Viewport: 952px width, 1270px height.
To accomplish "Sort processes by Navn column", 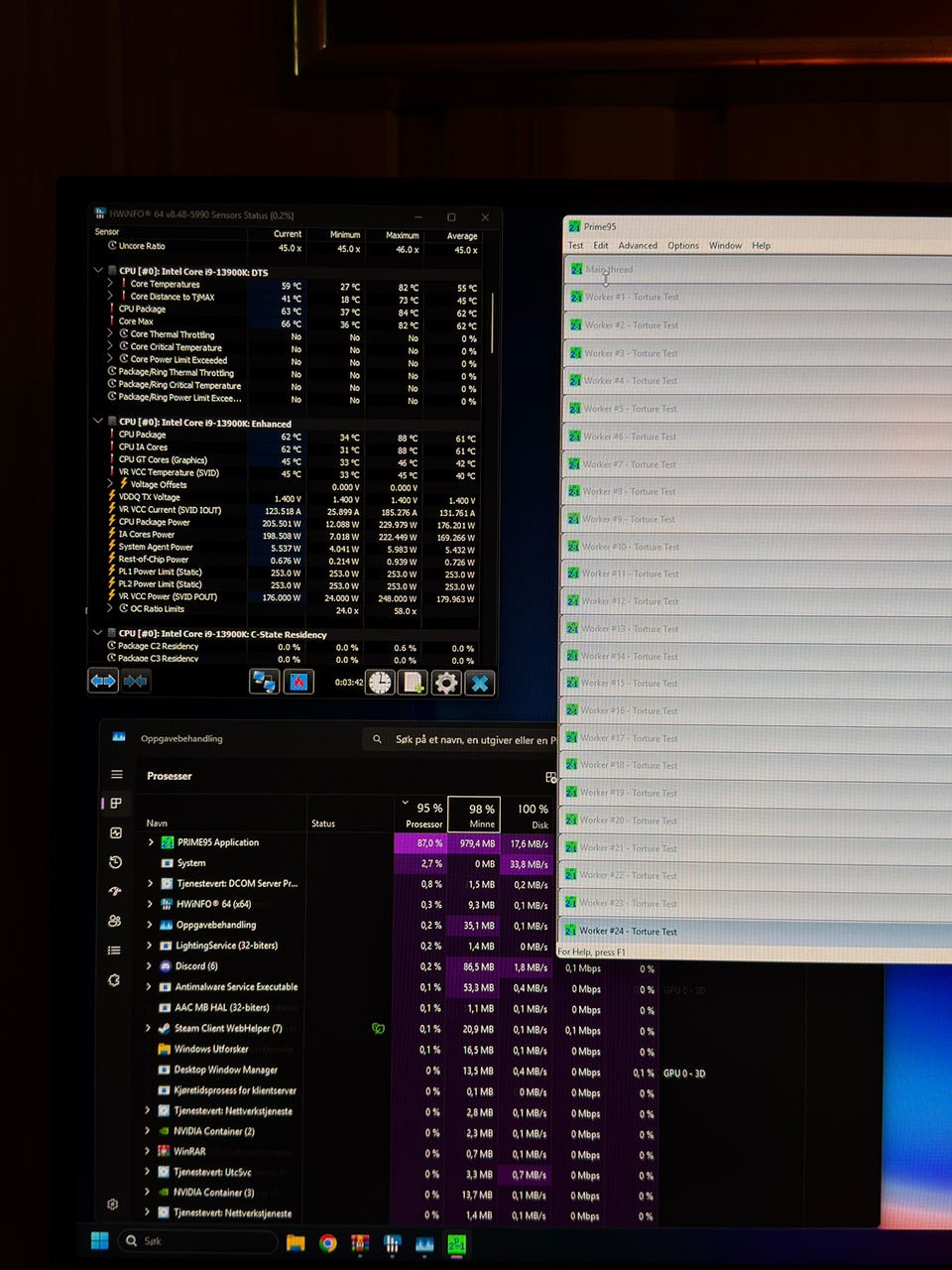I will click(x=157, y=823).
